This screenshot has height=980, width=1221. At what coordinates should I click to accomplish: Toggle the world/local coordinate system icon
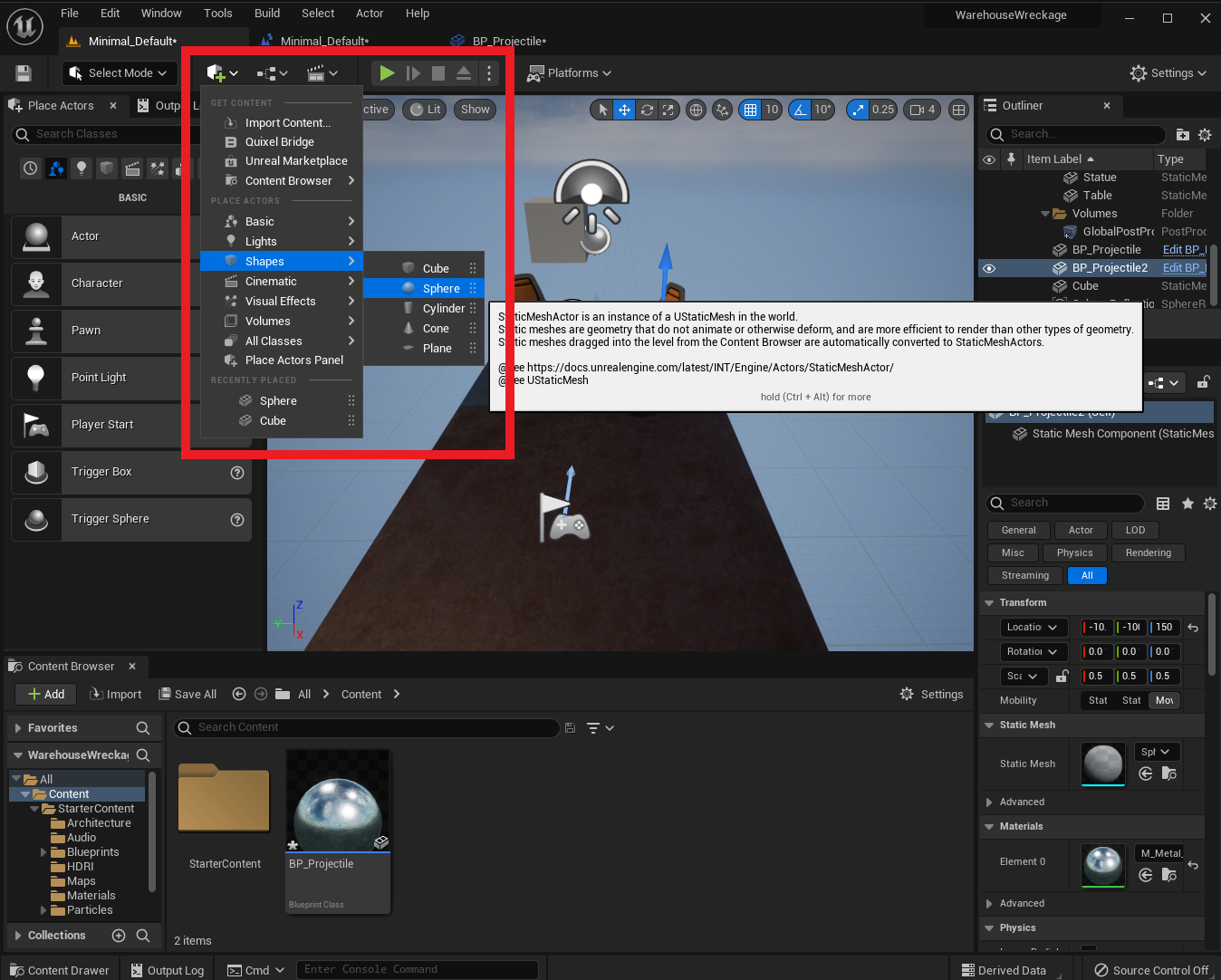(696, 110)
